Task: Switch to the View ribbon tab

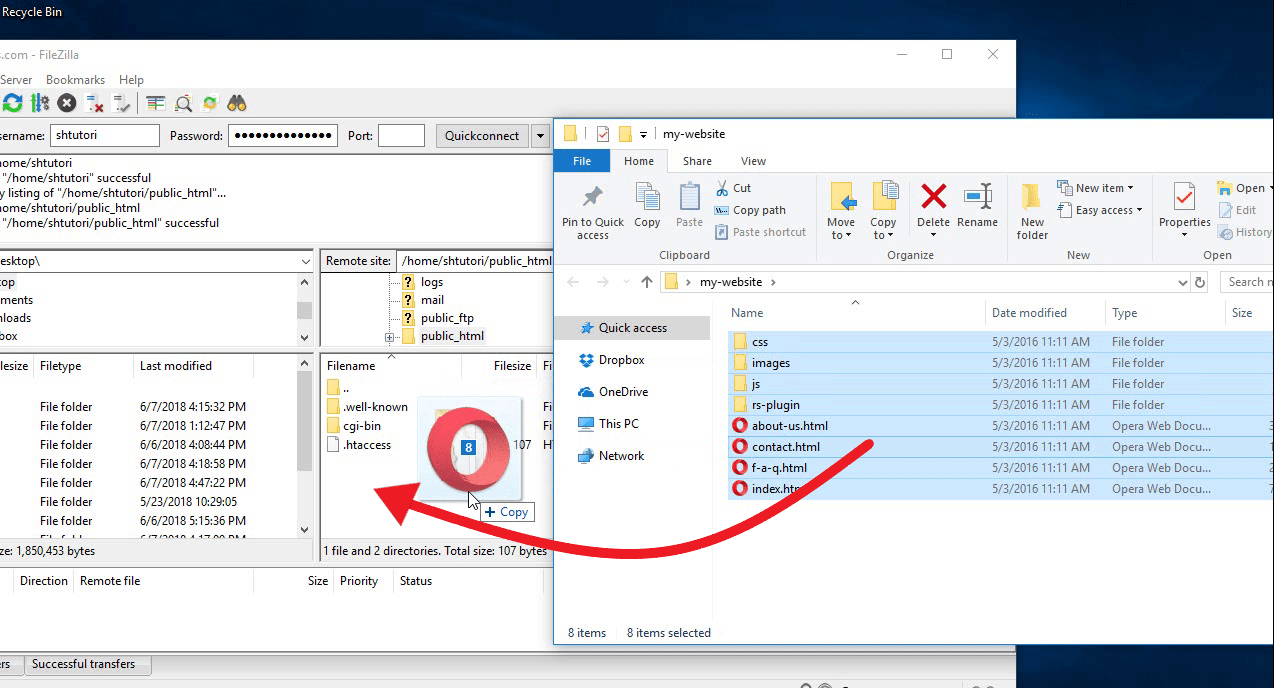Action: [753, 160]
